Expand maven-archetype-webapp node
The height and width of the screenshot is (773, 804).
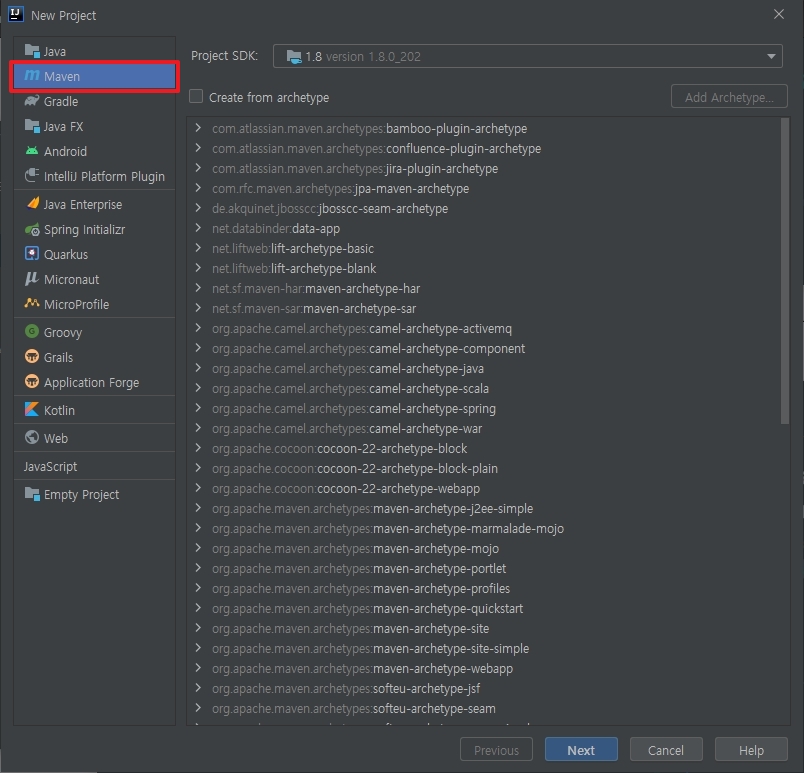198,667
